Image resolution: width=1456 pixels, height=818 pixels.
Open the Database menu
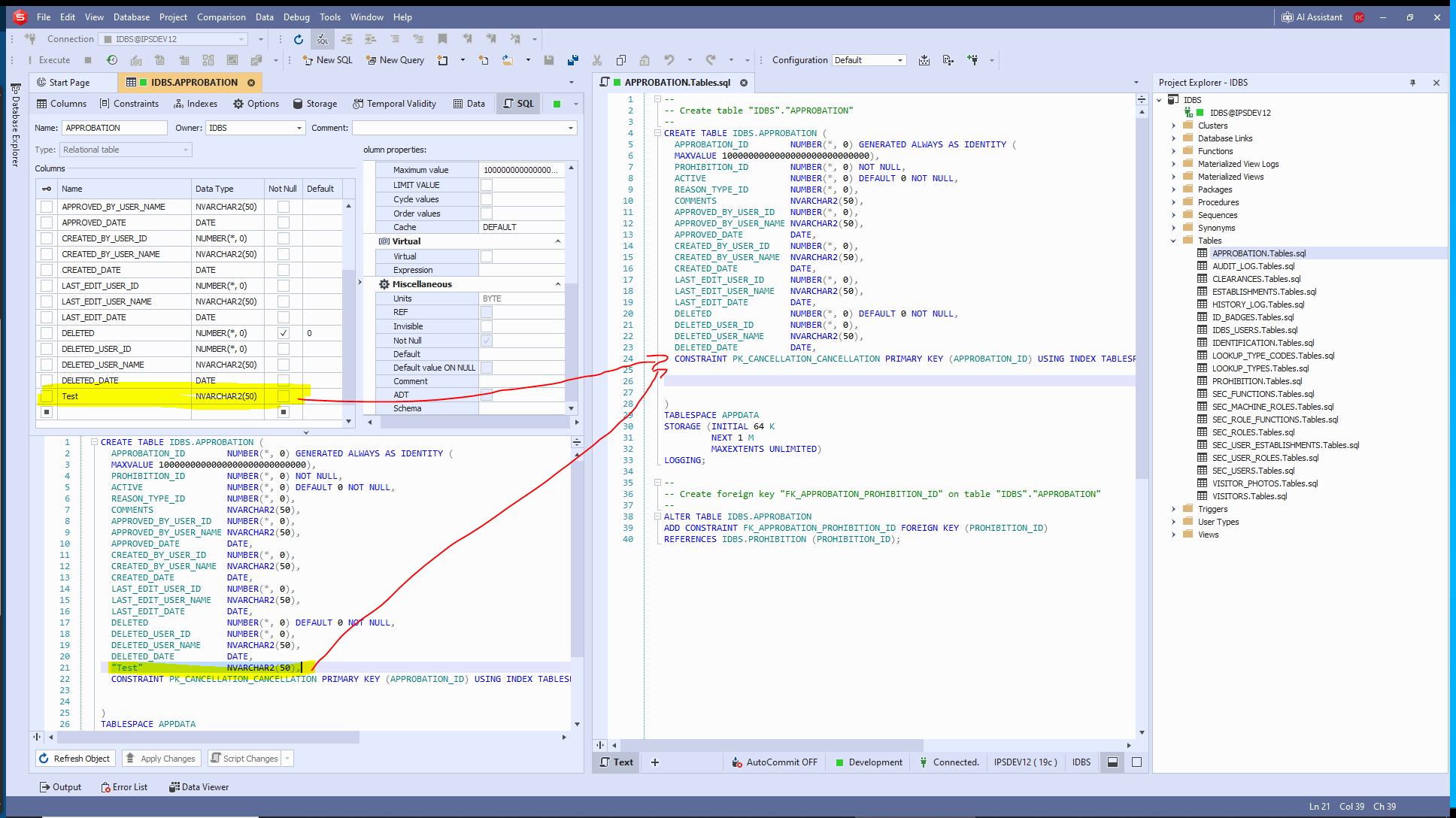click(x=132, y=17)
